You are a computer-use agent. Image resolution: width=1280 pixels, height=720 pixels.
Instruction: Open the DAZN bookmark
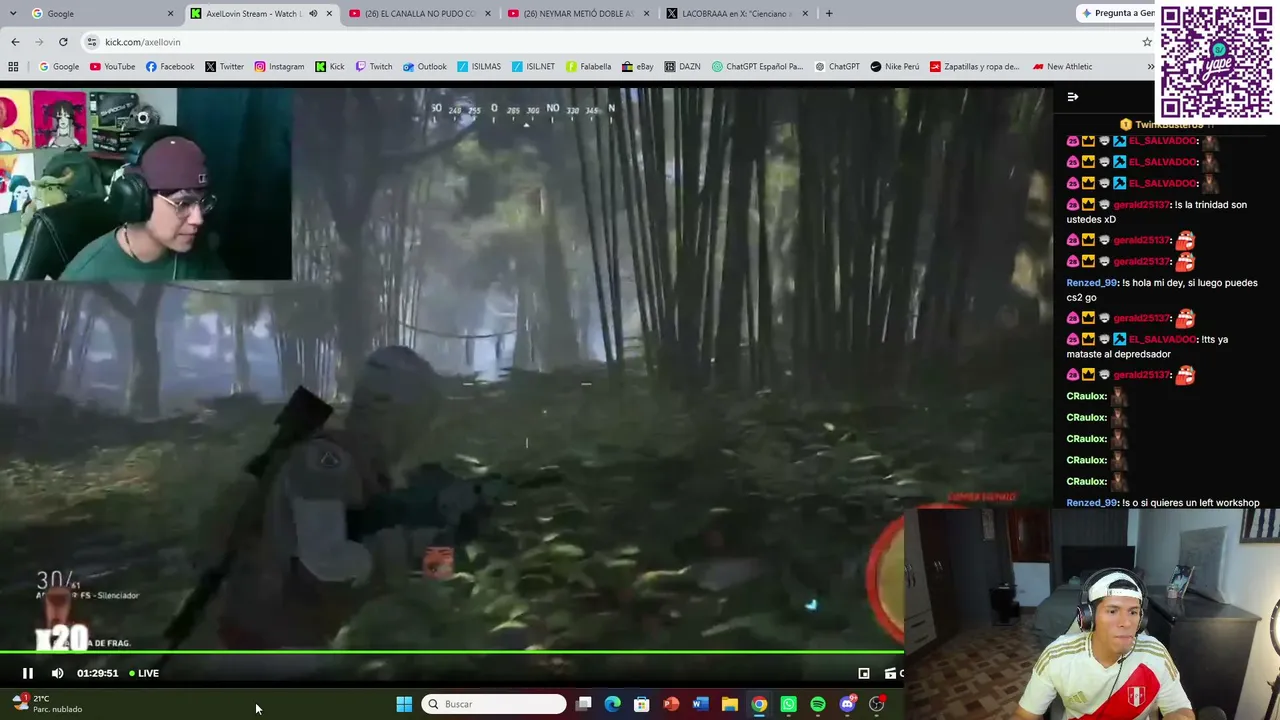click(x=682, y=67)
